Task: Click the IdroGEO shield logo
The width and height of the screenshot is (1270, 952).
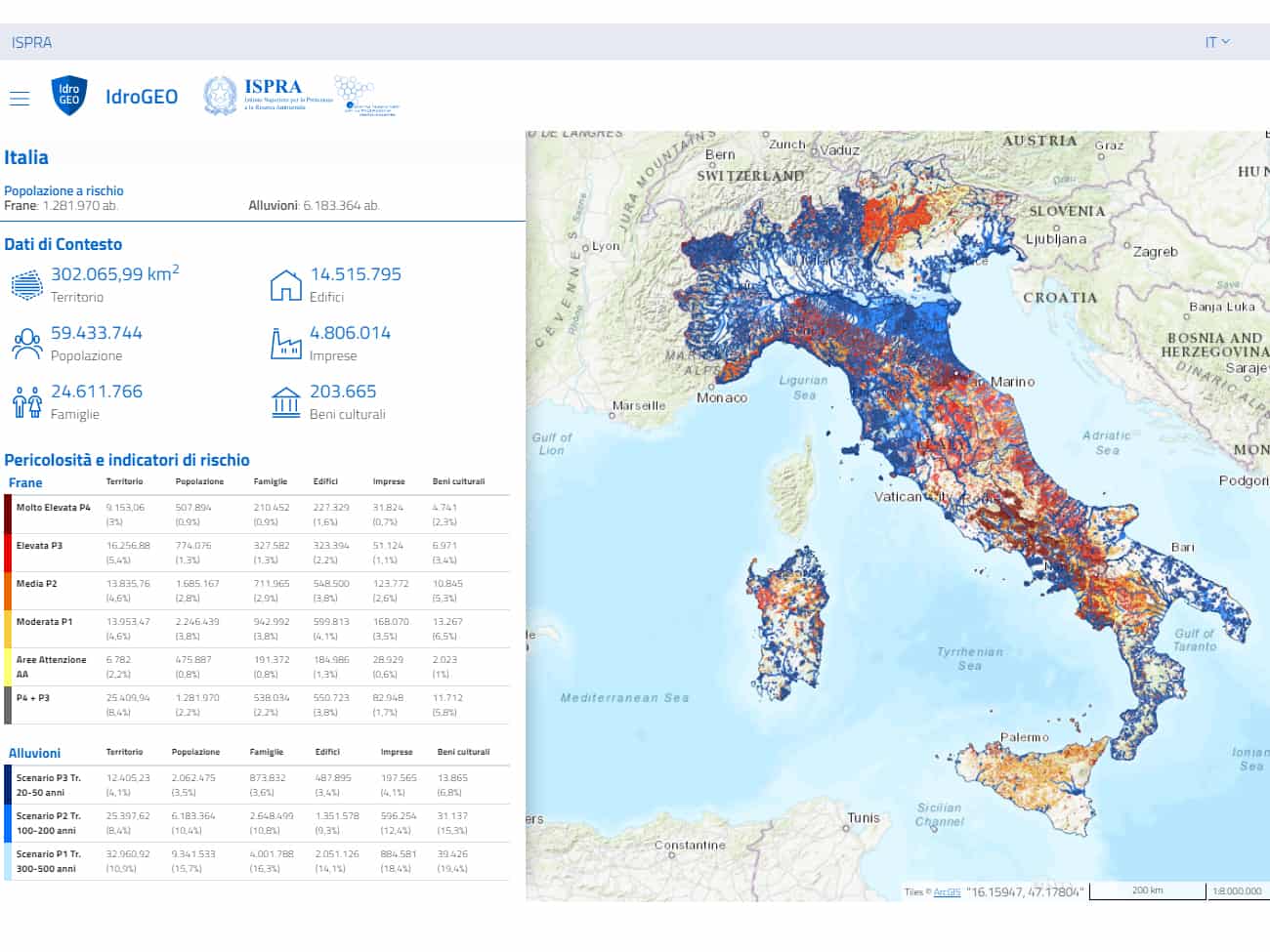Action: [68, 96]
